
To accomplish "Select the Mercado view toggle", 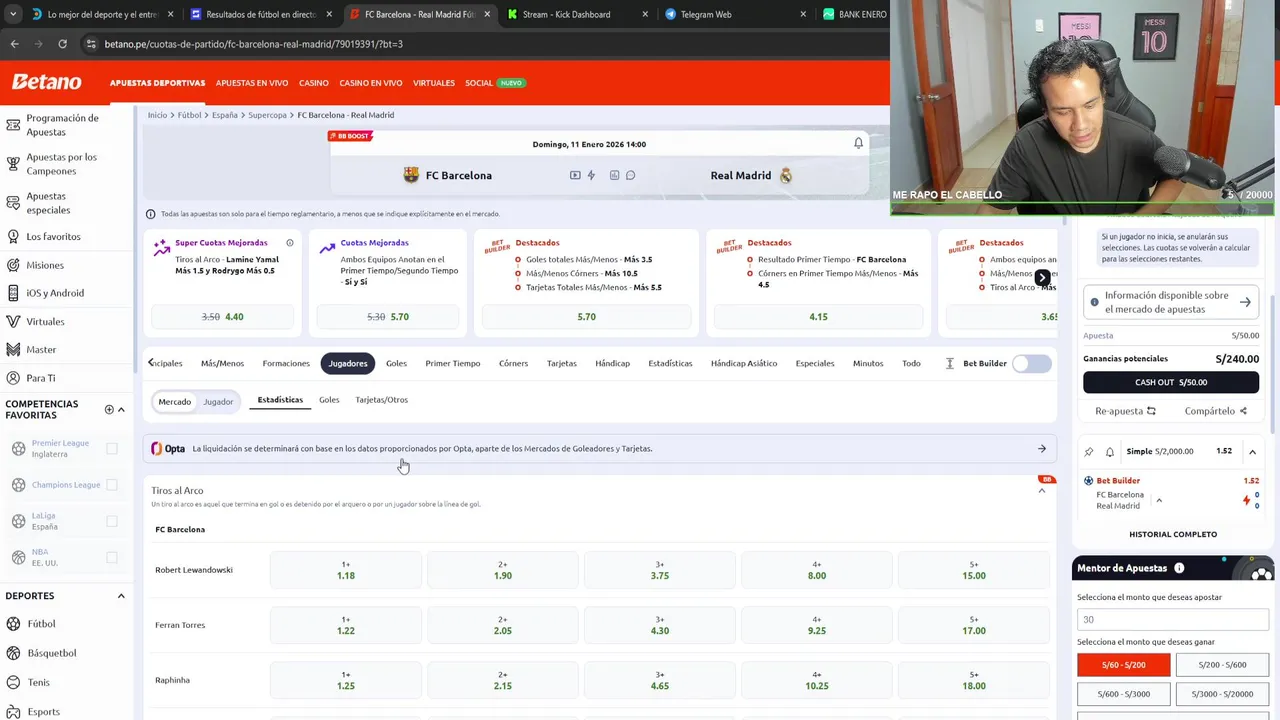I will [174, 402].
